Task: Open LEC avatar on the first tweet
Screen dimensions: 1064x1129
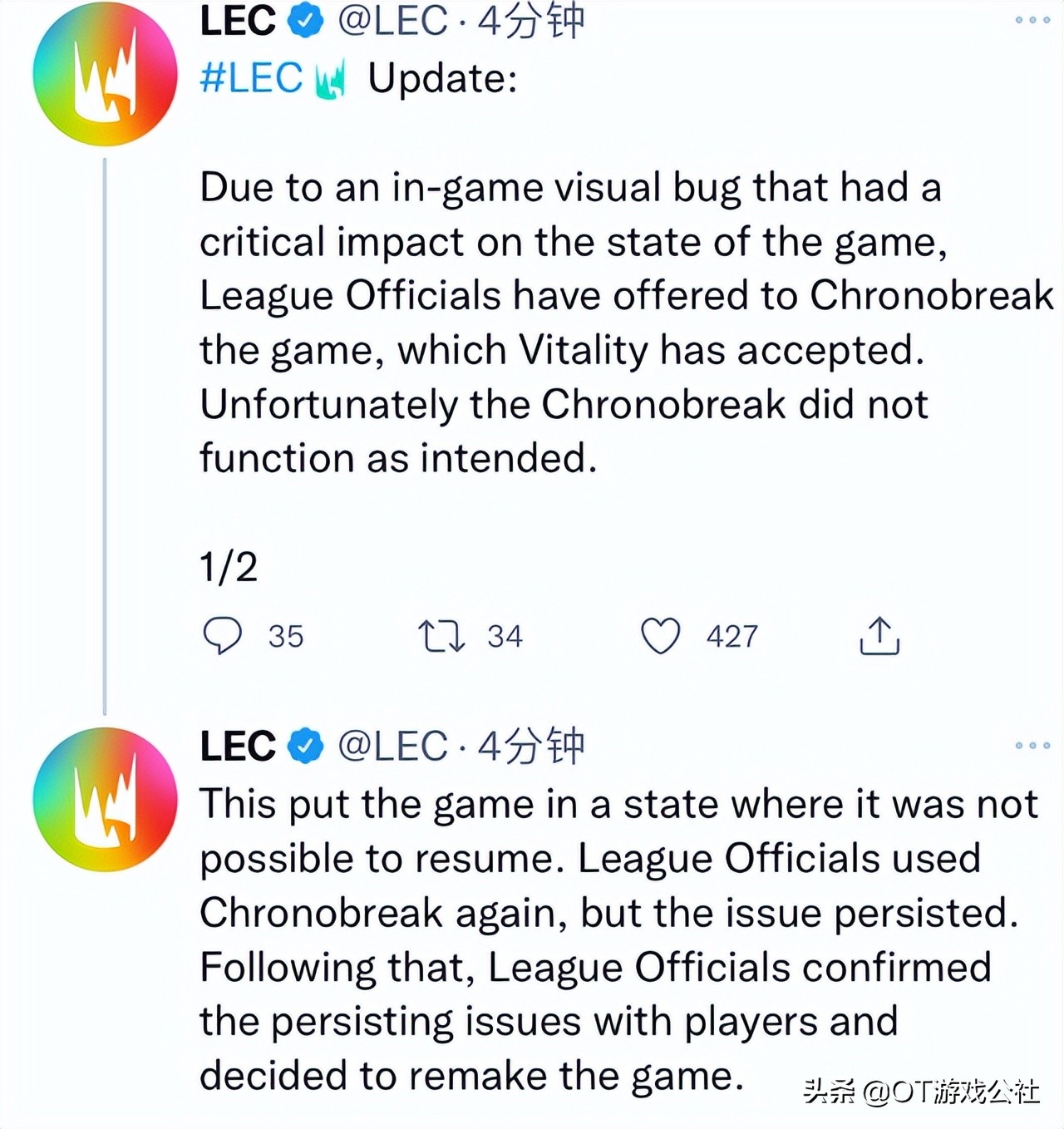Action: tap(106, 74)
